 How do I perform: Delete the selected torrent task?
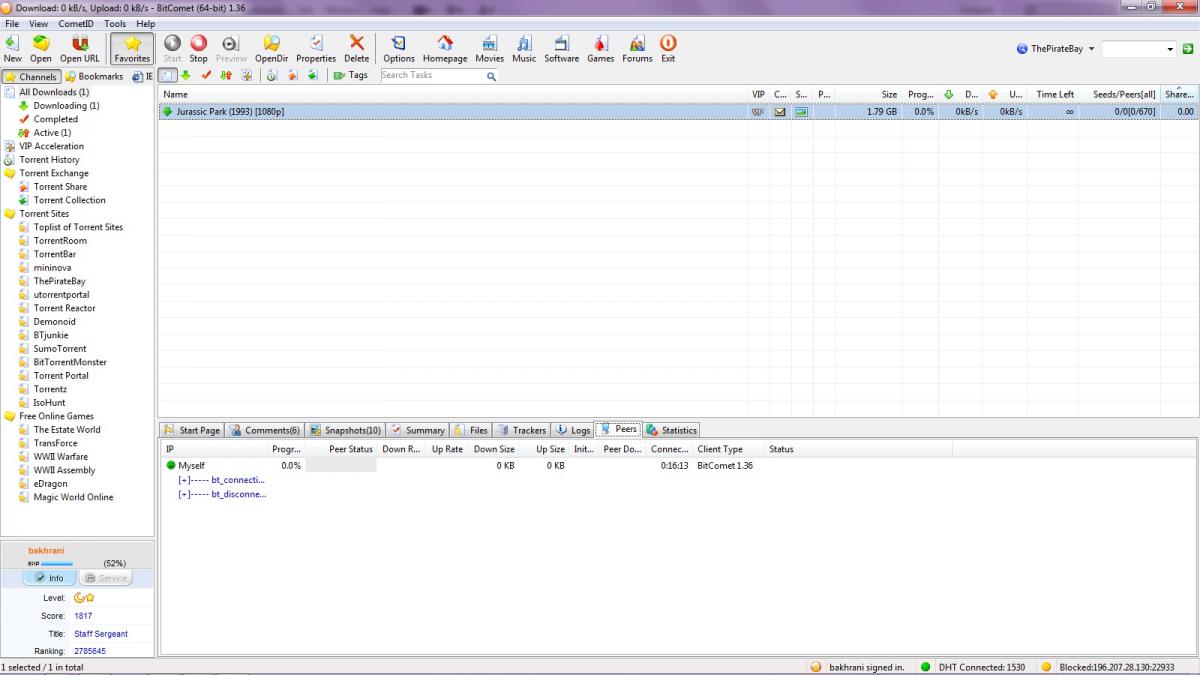pyautogui.click(x=357, y=48)
